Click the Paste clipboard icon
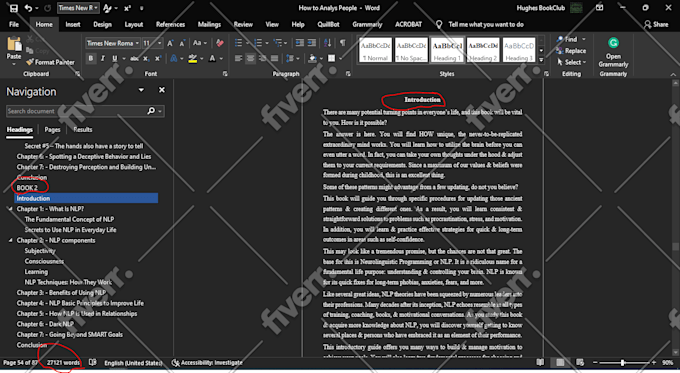Viewport: 680px width, 373px height. 14,44
